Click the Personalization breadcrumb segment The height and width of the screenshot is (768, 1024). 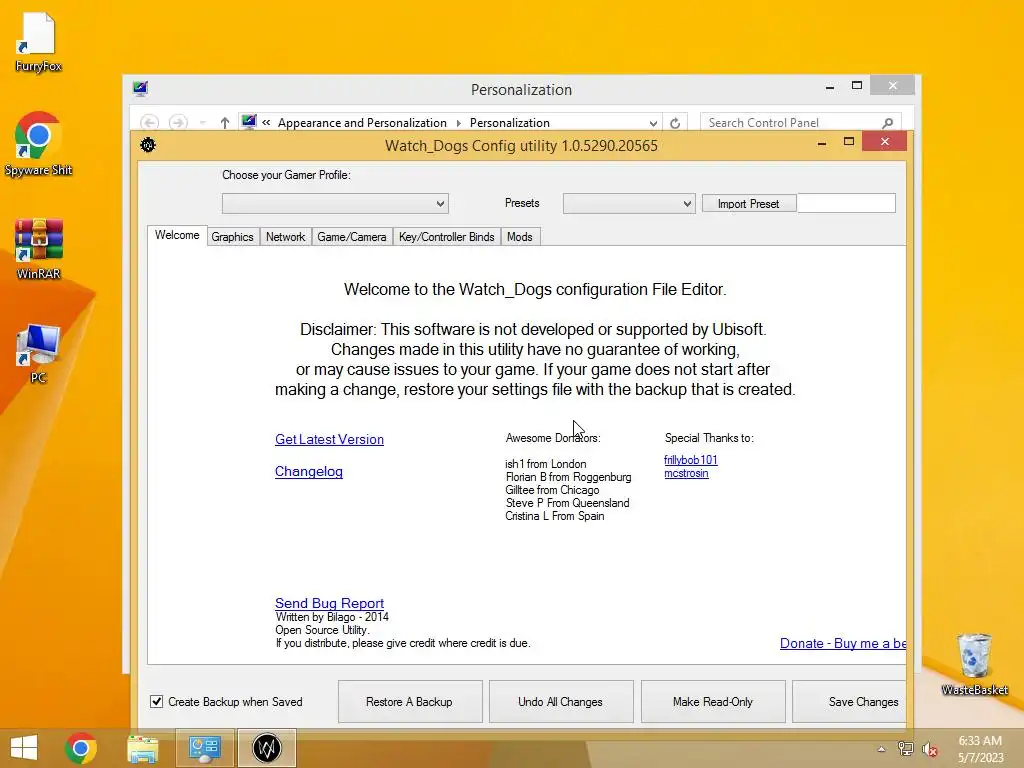click(x=509, y=123)
